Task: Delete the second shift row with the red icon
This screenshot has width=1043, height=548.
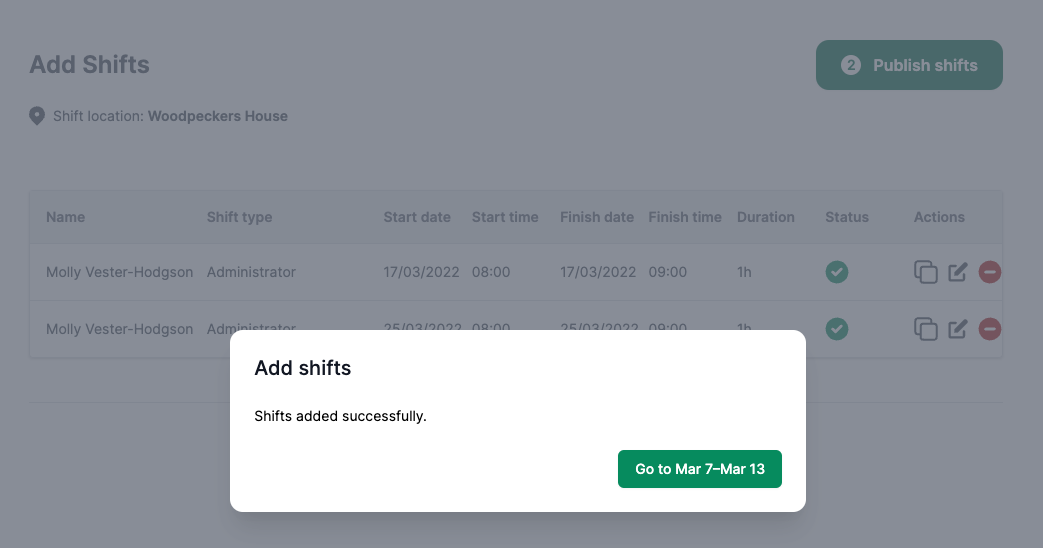Action: [989, 329]
